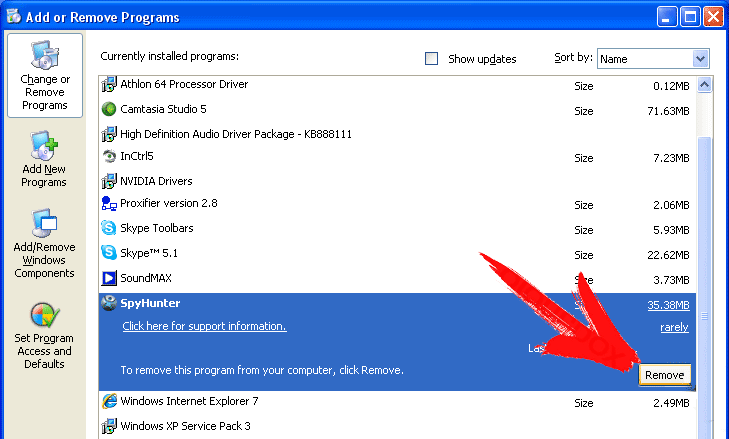Select the Change or Remove Programs icon
The width and height of the screenshot is (729, 439).
45,54
